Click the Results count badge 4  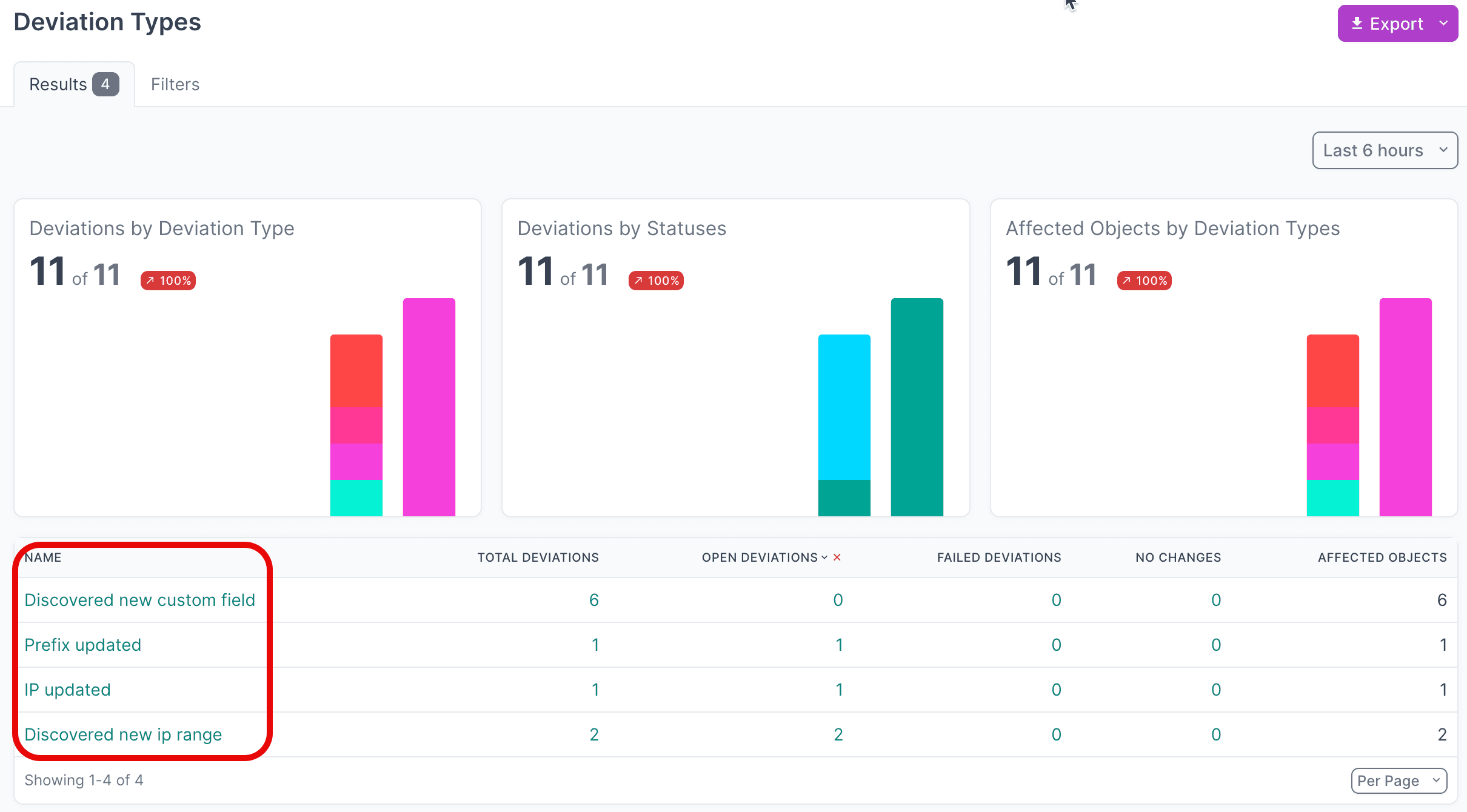[x=105, y=84]
